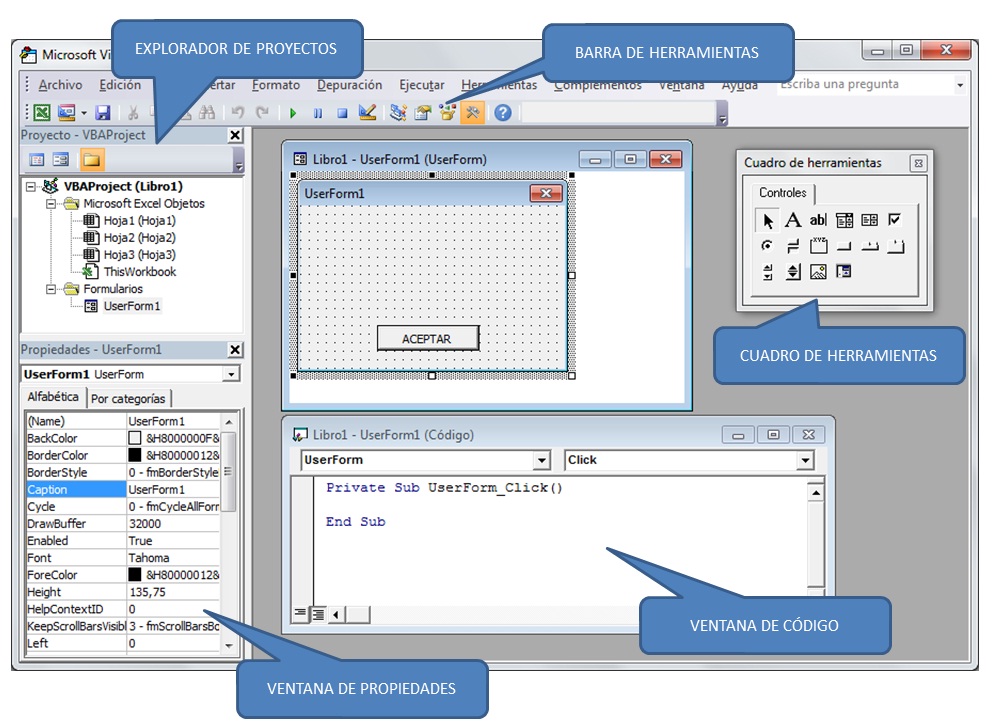Open the UserForm1 object dropdown in Properties
Viewport: 993px width, 727px height.
(x=231, y=374)
